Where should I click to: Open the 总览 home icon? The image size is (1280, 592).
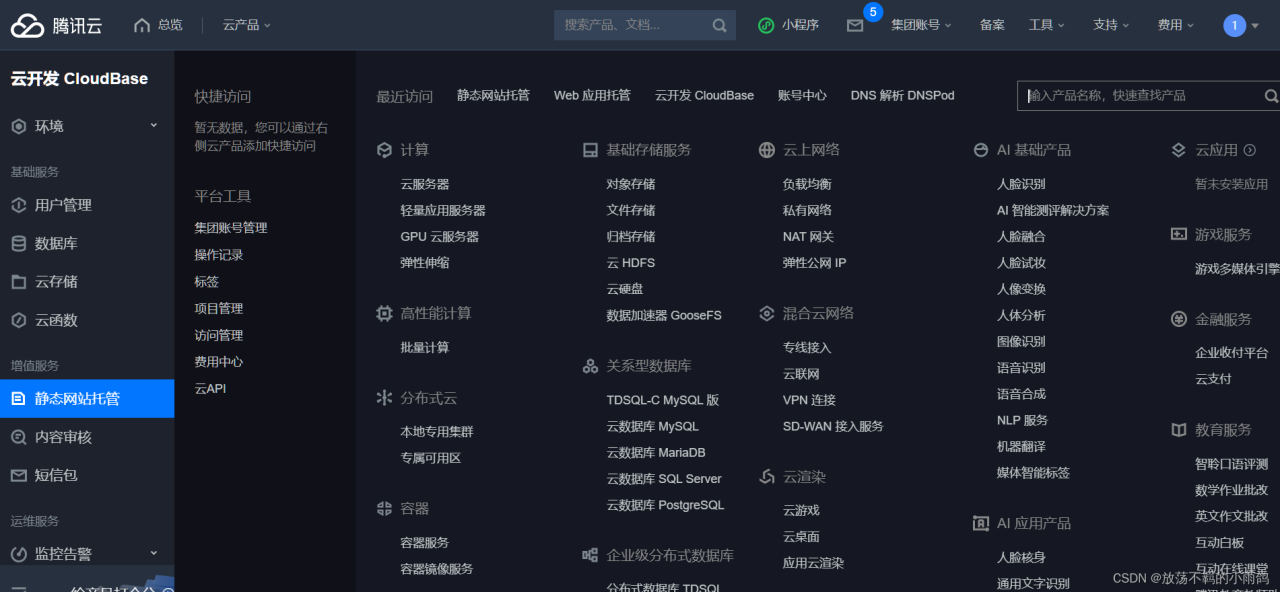tap(142, 25)
